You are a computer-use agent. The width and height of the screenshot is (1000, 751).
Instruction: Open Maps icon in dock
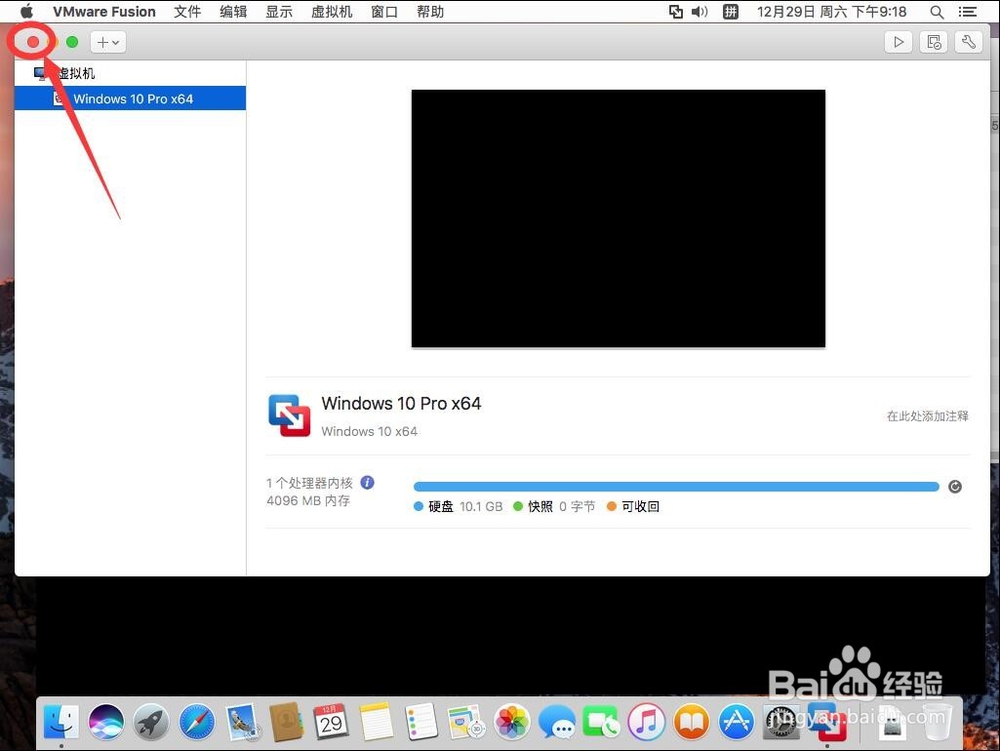(x=466, y=722)
